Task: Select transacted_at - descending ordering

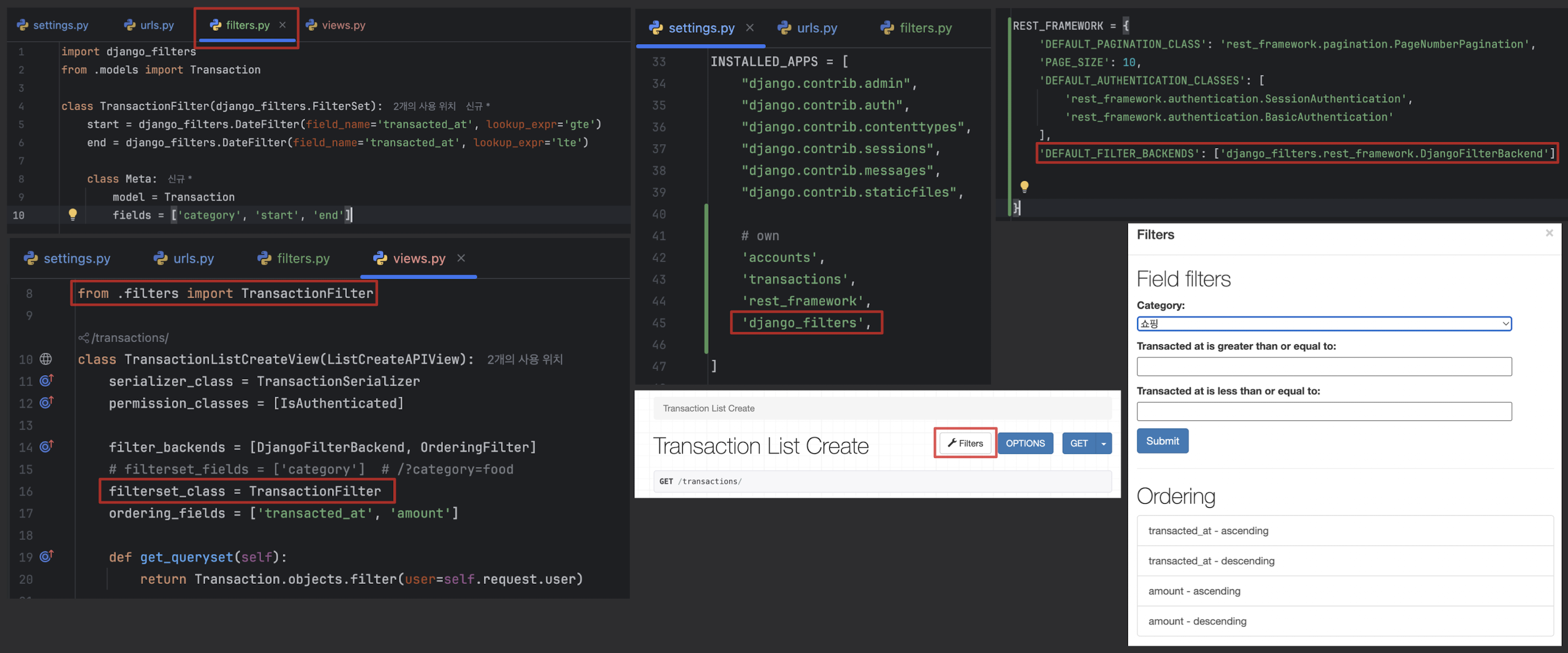Action: click(x=1211, y=560)
